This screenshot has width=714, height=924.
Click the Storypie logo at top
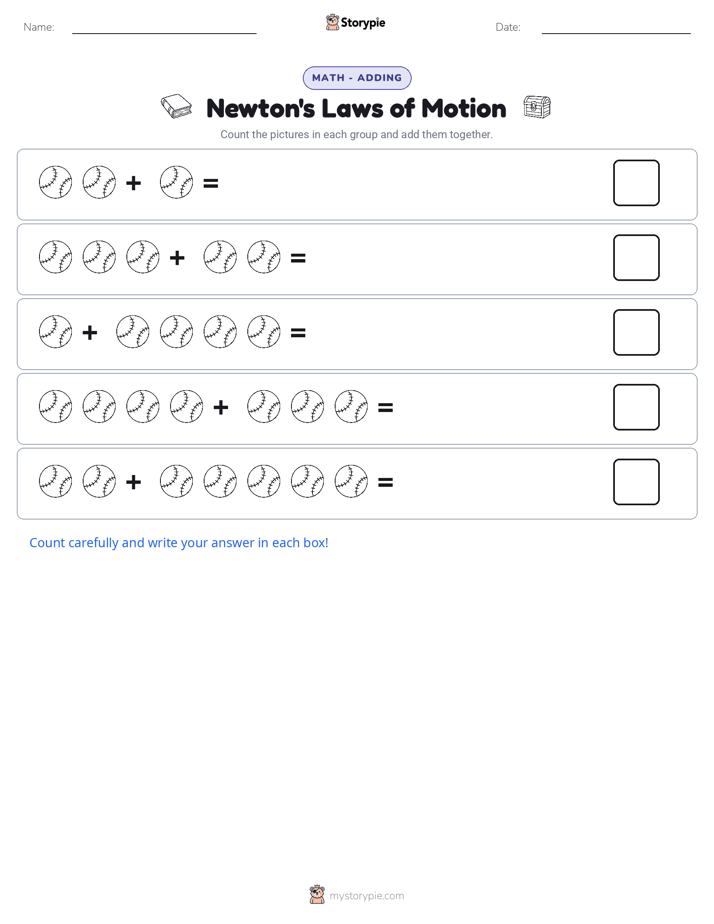pyautogui.click(x=355, y=22)
